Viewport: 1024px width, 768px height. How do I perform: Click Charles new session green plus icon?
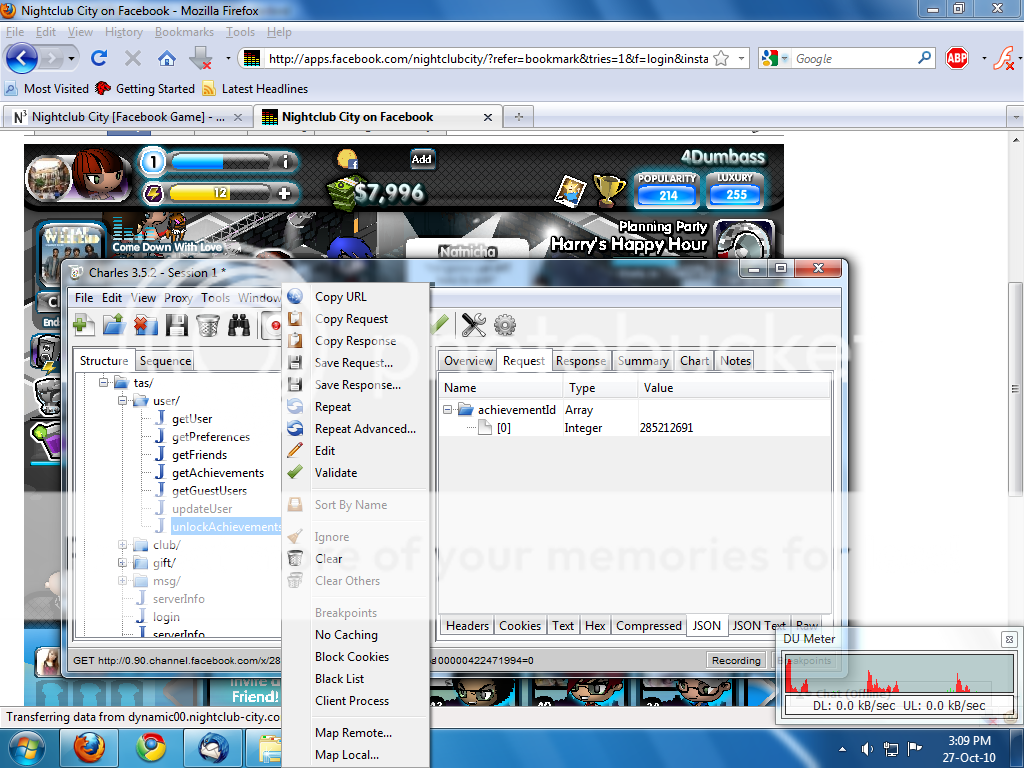click(x=84, y=325)
